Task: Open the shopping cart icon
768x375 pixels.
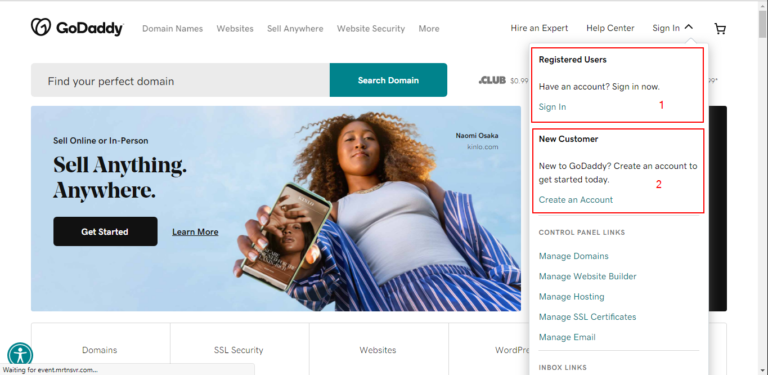Action: [x=720, y=29]
